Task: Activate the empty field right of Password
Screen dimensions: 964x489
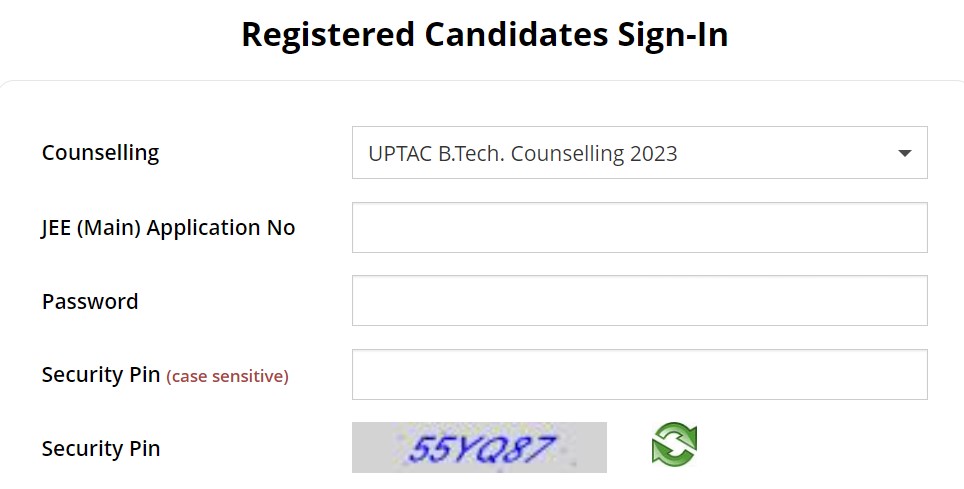Action: pos(639,301)
